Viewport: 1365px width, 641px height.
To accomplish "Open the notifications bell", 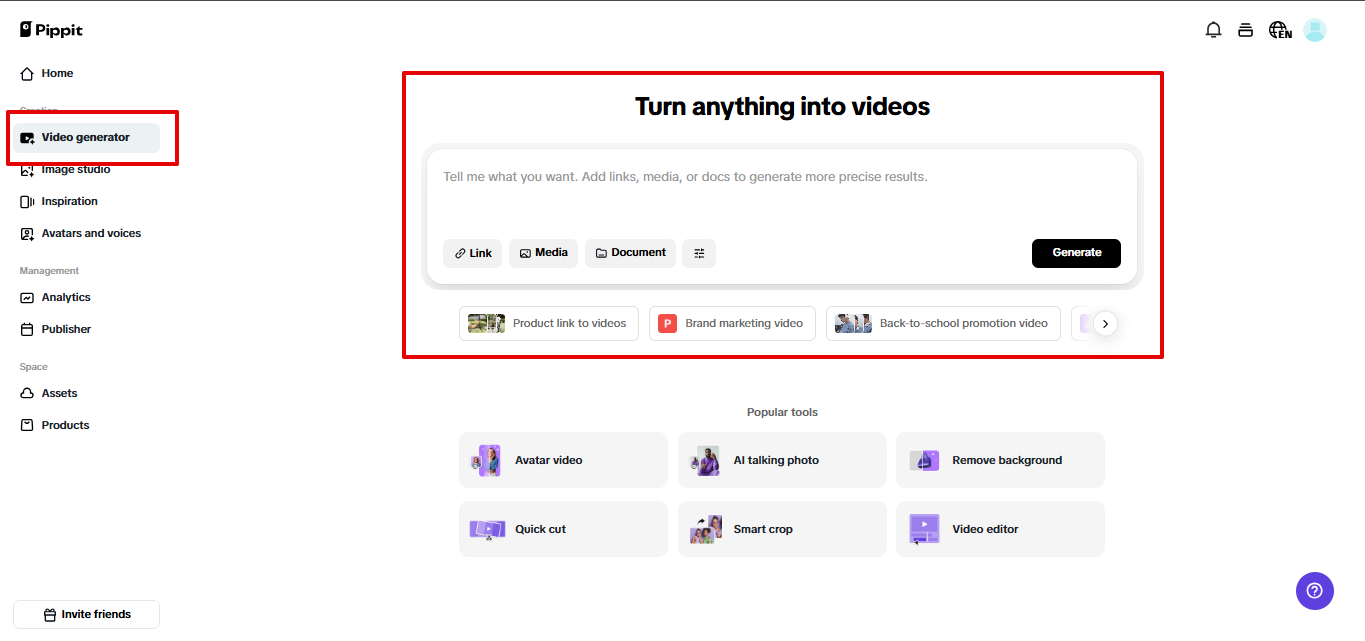I will coord(1213,30).
